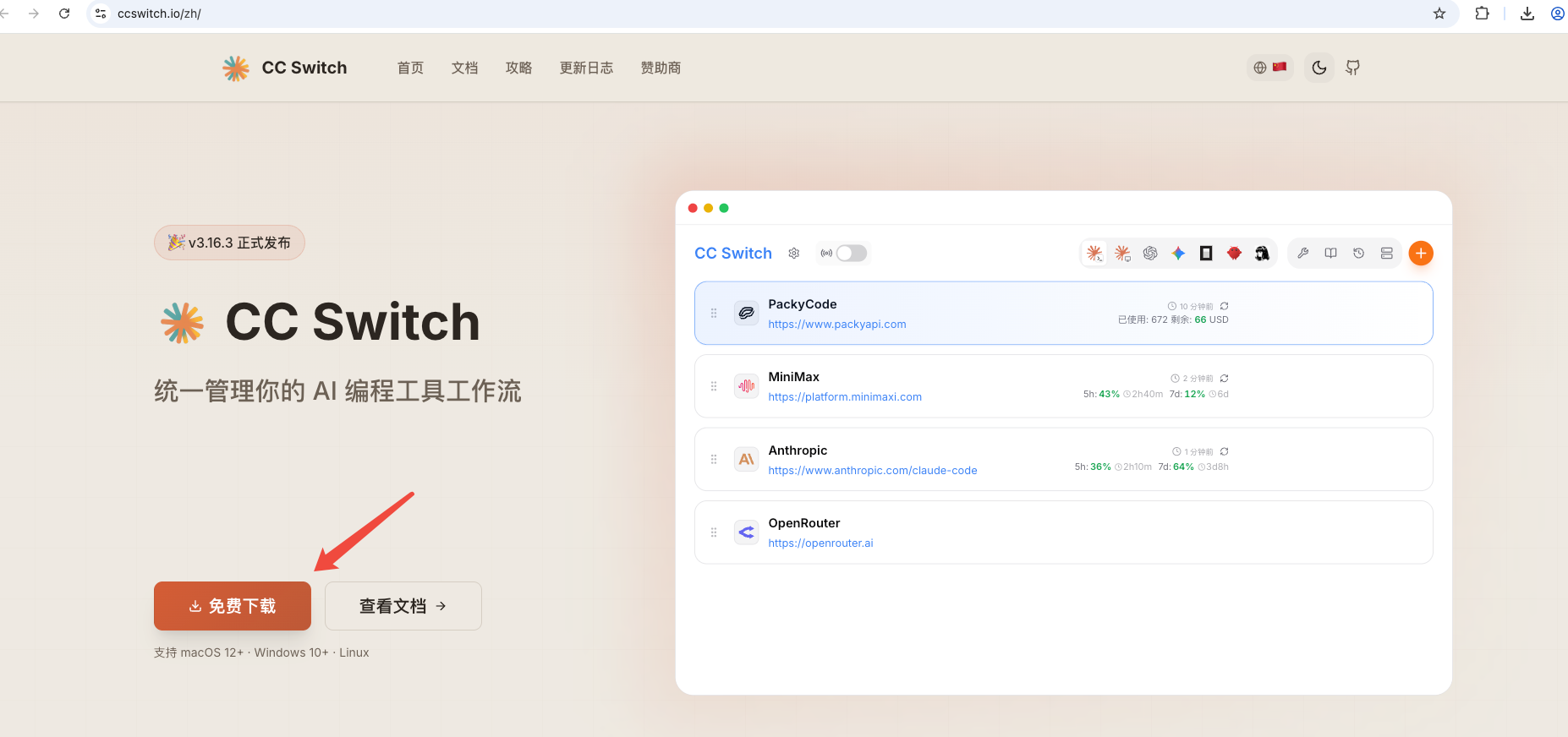Open docs via 查看文档 button

pos(403,606)
